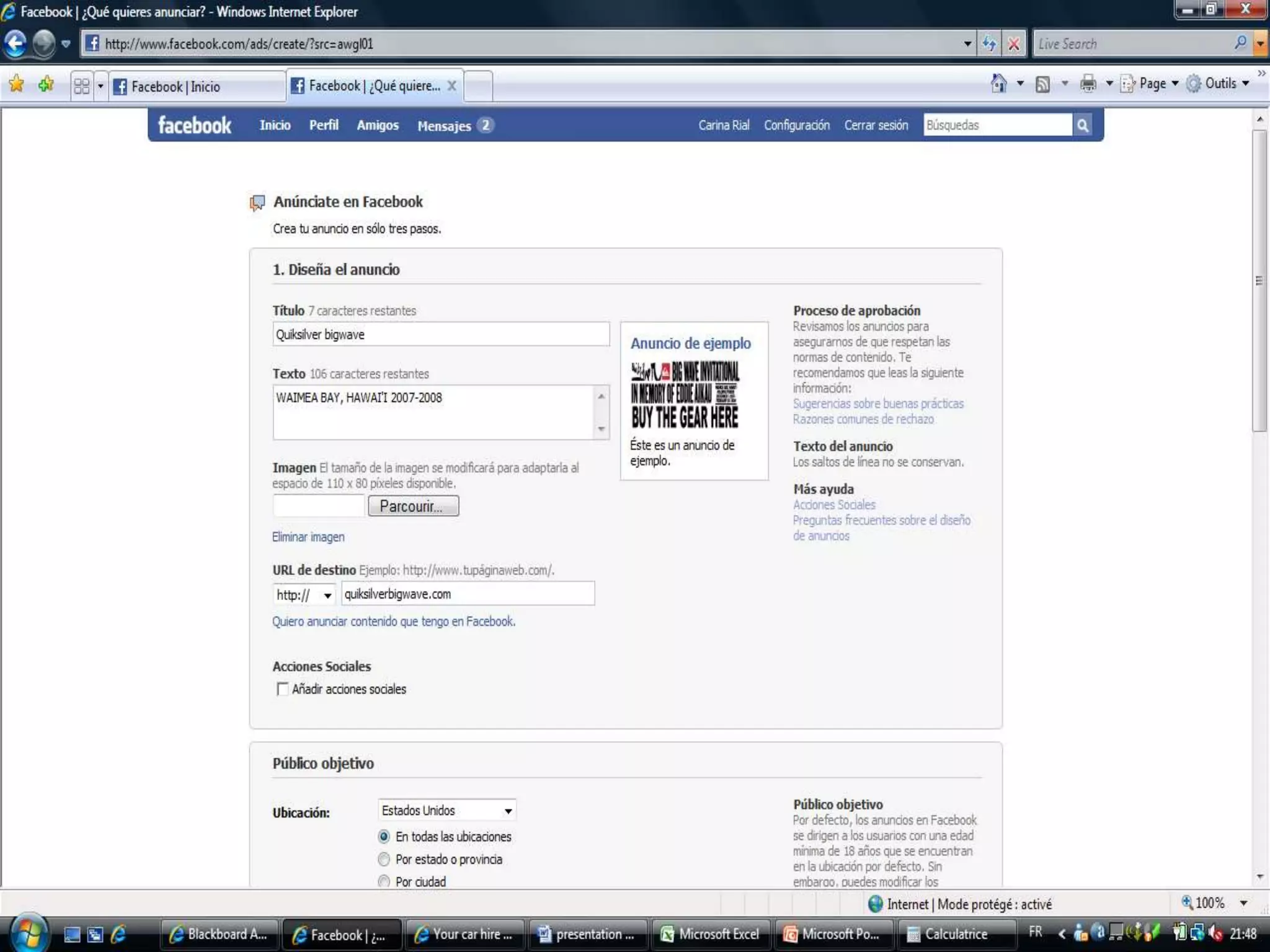This screenshot has height=952, width=1270.
Task: Open the Ubicación Estados Unidos dropdown
Action: click(x=447, y=810)
